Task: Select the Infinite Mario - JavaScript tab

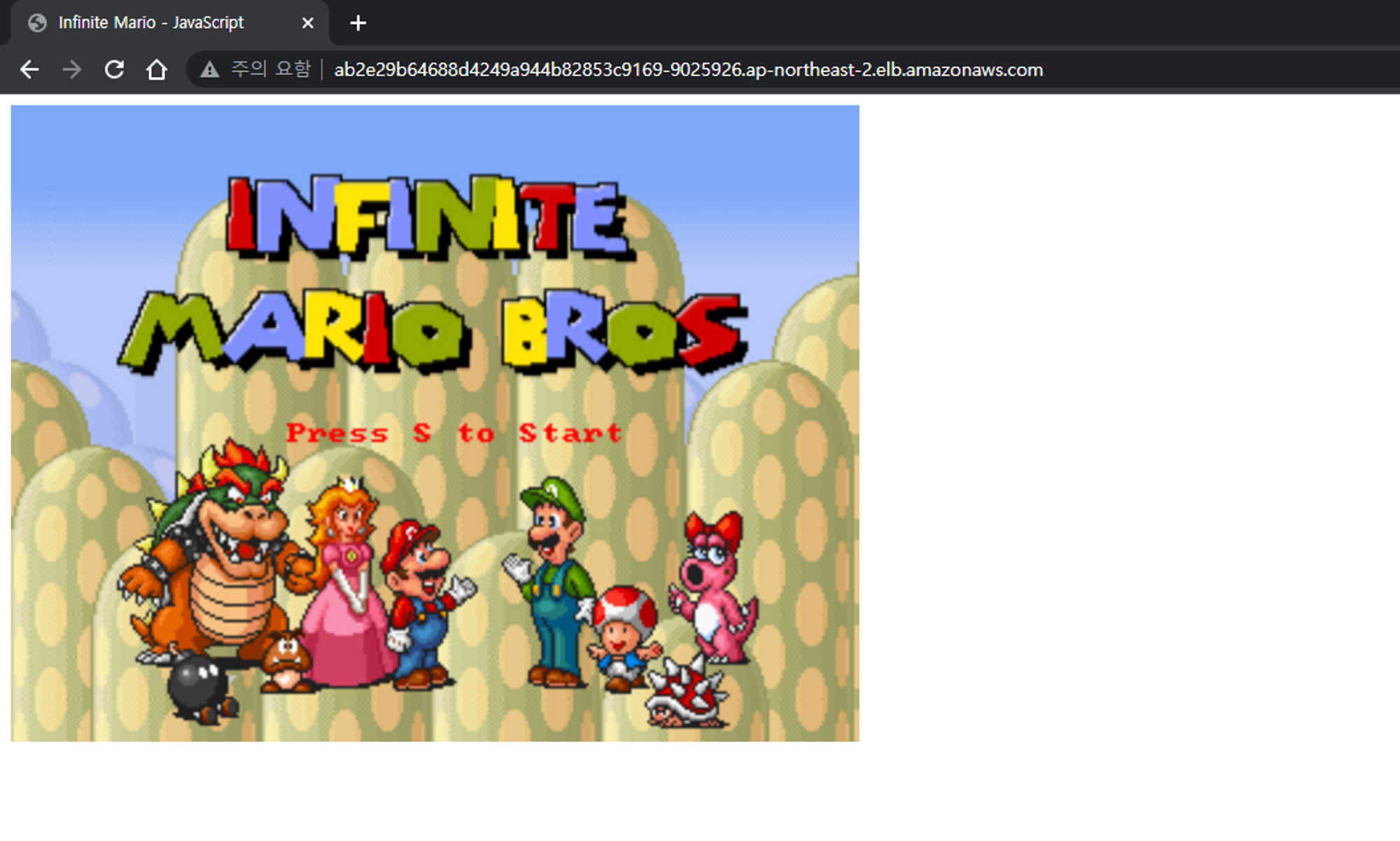Action: point(150,23)
